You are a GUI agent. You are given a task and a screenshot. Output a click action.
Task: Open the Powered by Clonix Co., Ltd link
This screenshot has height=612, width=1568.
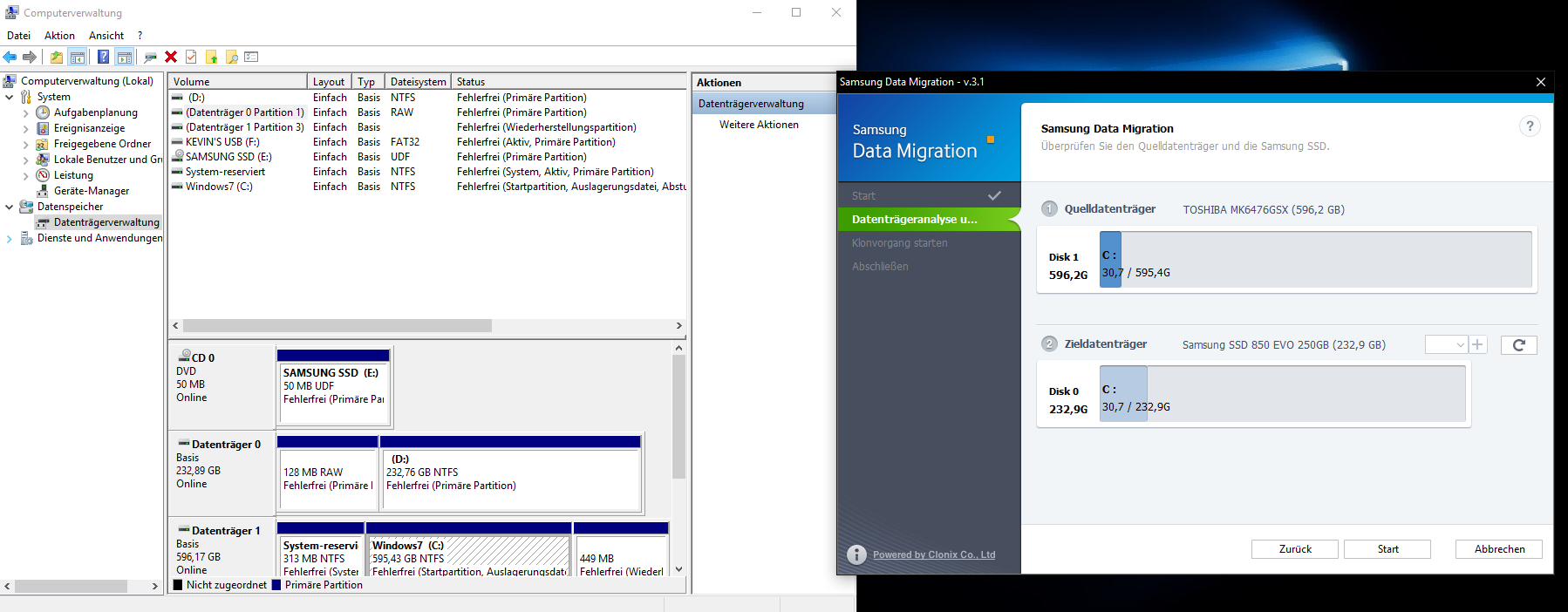click(x=934, y=554)
